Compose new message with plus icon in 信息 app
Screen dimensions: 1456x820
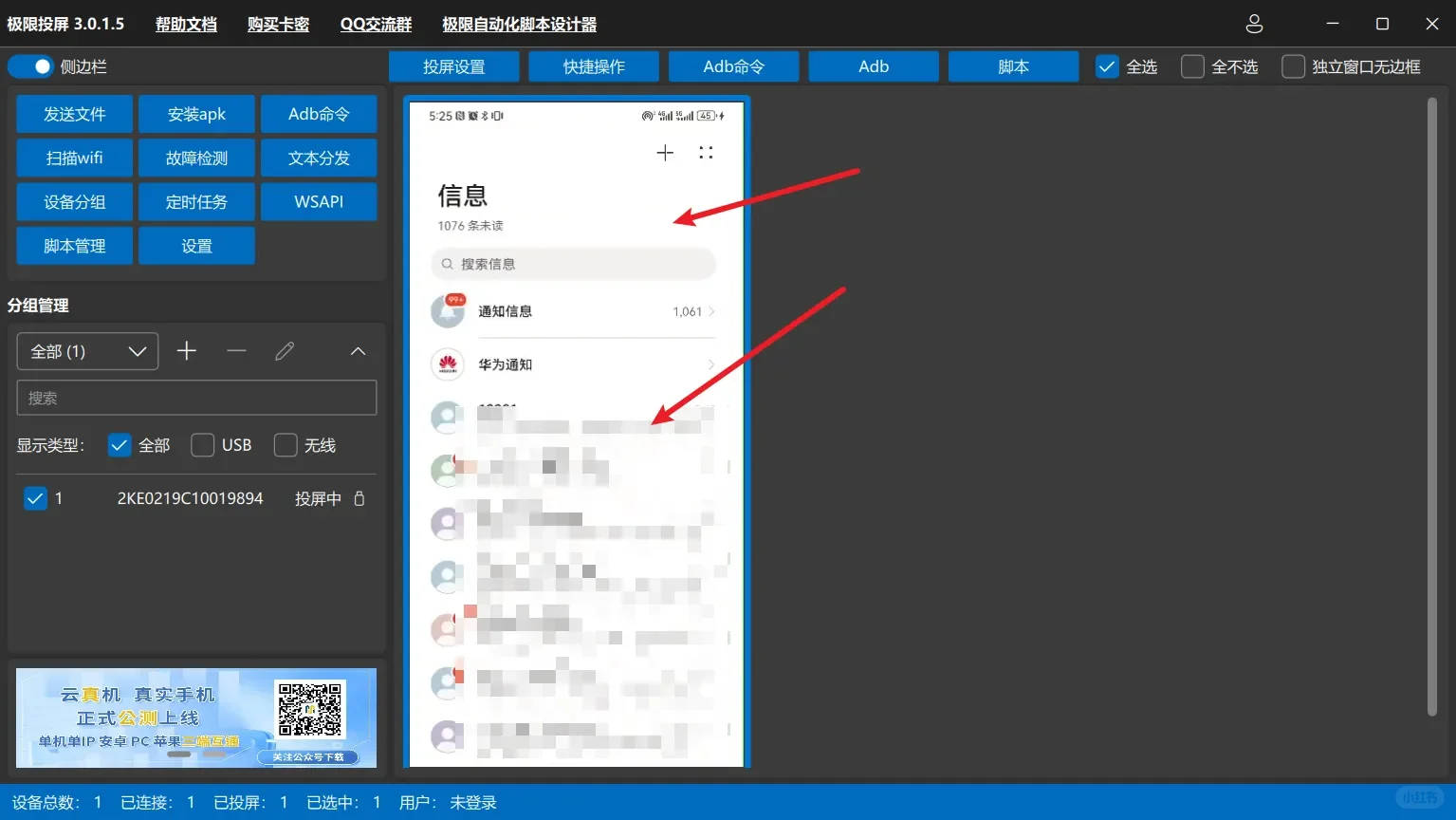click(x=664, y=152)
